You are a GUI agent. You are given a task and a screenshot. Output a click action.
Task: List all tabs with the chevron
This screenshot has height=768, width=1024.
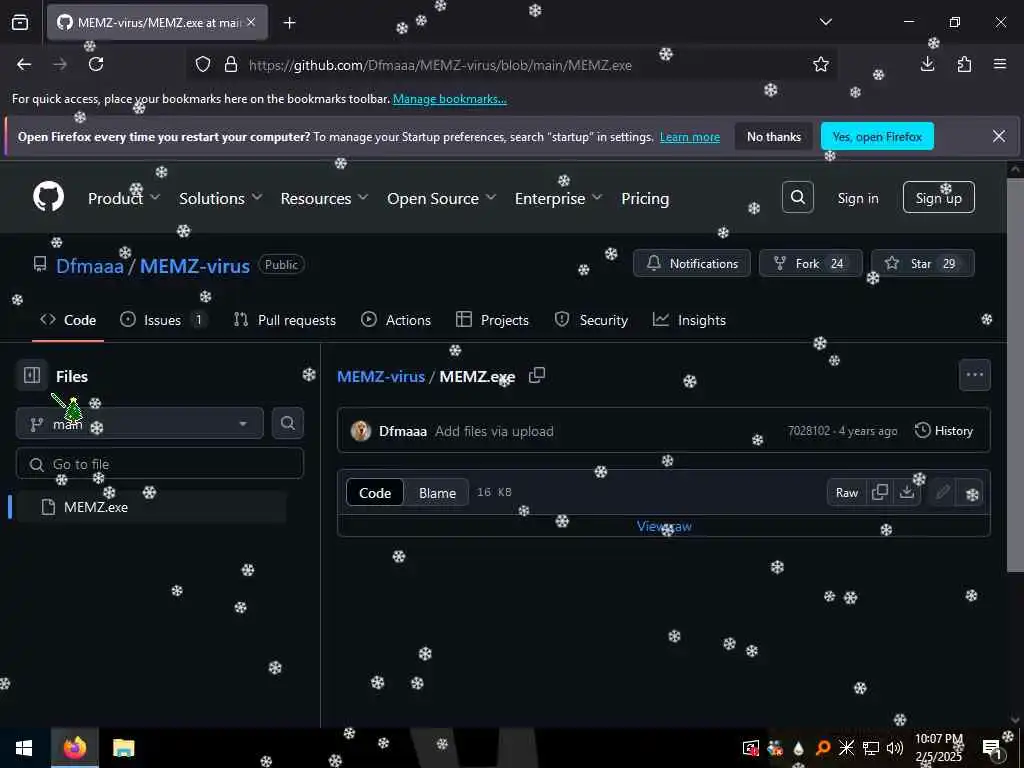[825, 22]
